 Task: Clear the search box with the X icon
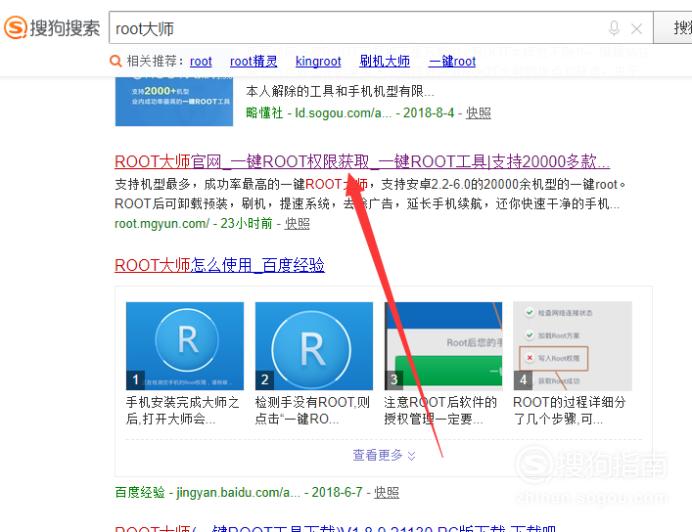(x=636, y=29)
